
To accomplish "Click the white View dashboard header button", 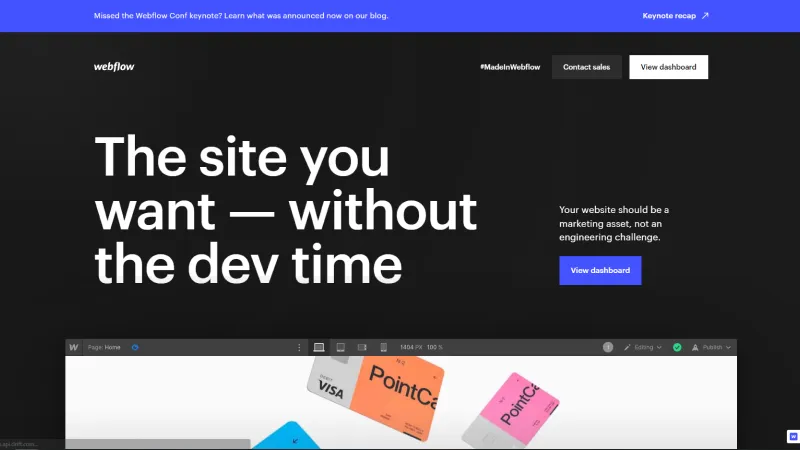I will (x=668, y=67).
